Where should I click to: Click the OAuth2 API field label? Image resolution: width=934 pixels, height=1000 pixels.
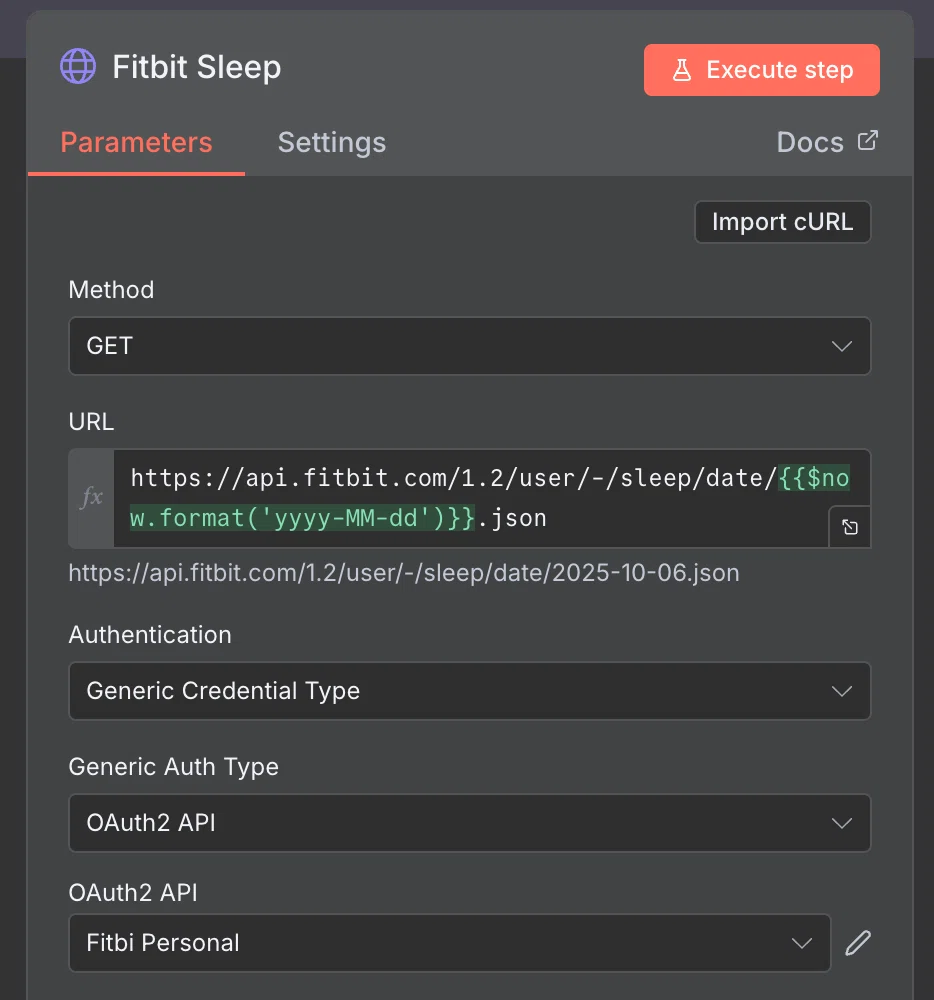pyautogui.click(x=133, y=893)
